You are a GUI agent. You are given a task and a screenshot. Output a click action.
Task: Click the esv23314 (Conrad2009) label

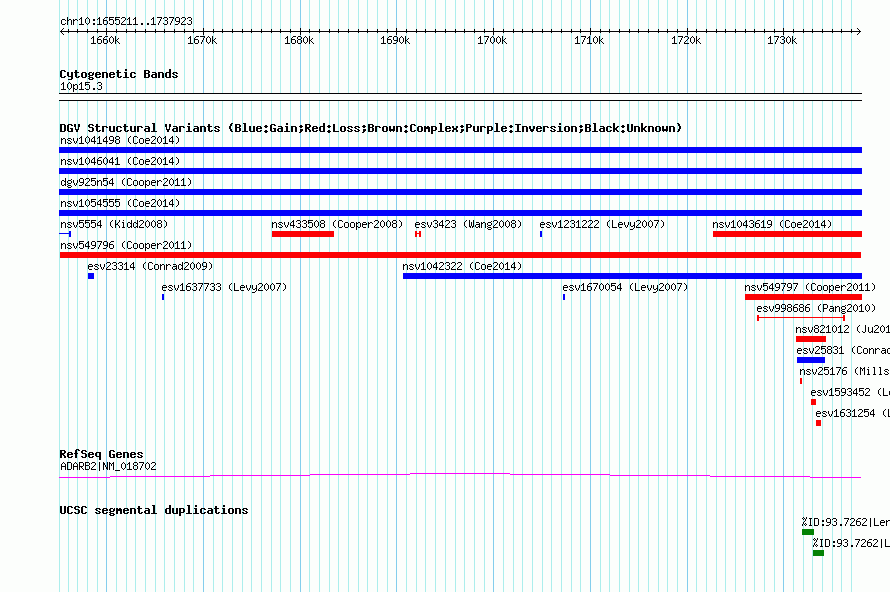coord(150,266)
